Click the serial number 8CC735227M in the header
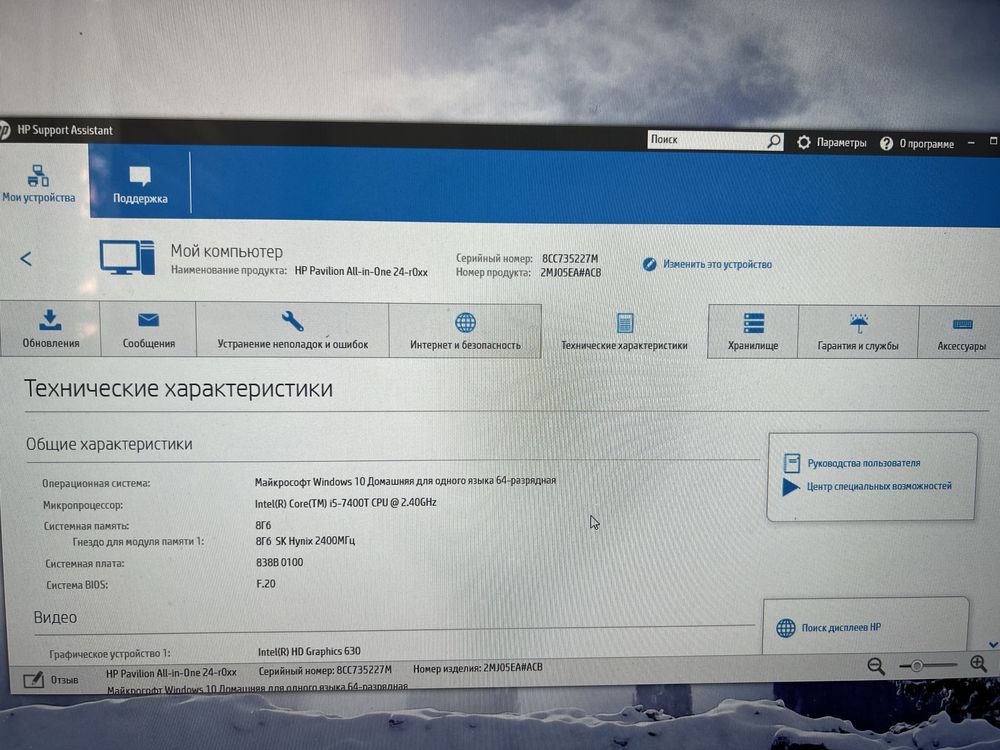 point(570,258)
